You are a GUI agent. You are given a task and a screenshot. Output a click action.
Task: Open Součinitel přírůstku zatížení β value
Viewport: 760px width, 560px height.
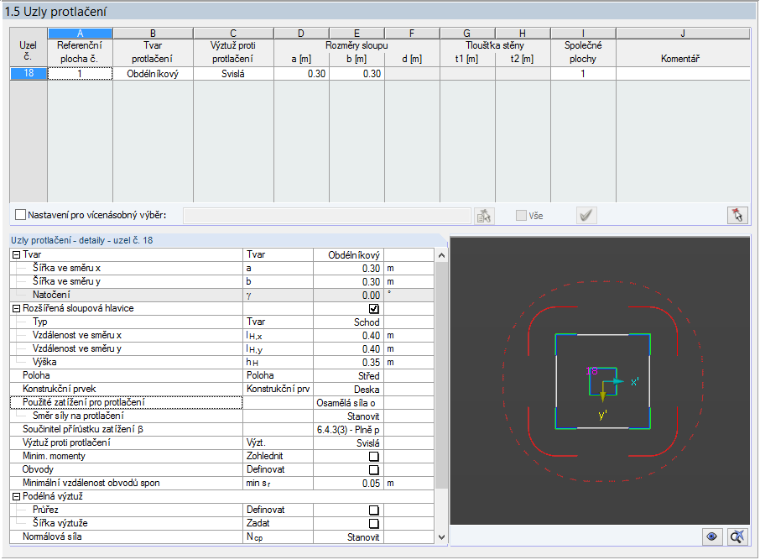(x=348, y=430)
